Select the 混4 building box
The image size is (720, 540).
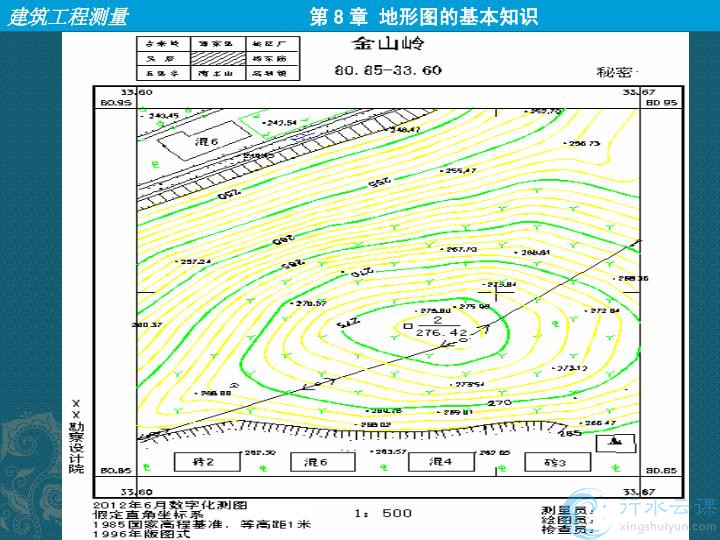[440, 462]
